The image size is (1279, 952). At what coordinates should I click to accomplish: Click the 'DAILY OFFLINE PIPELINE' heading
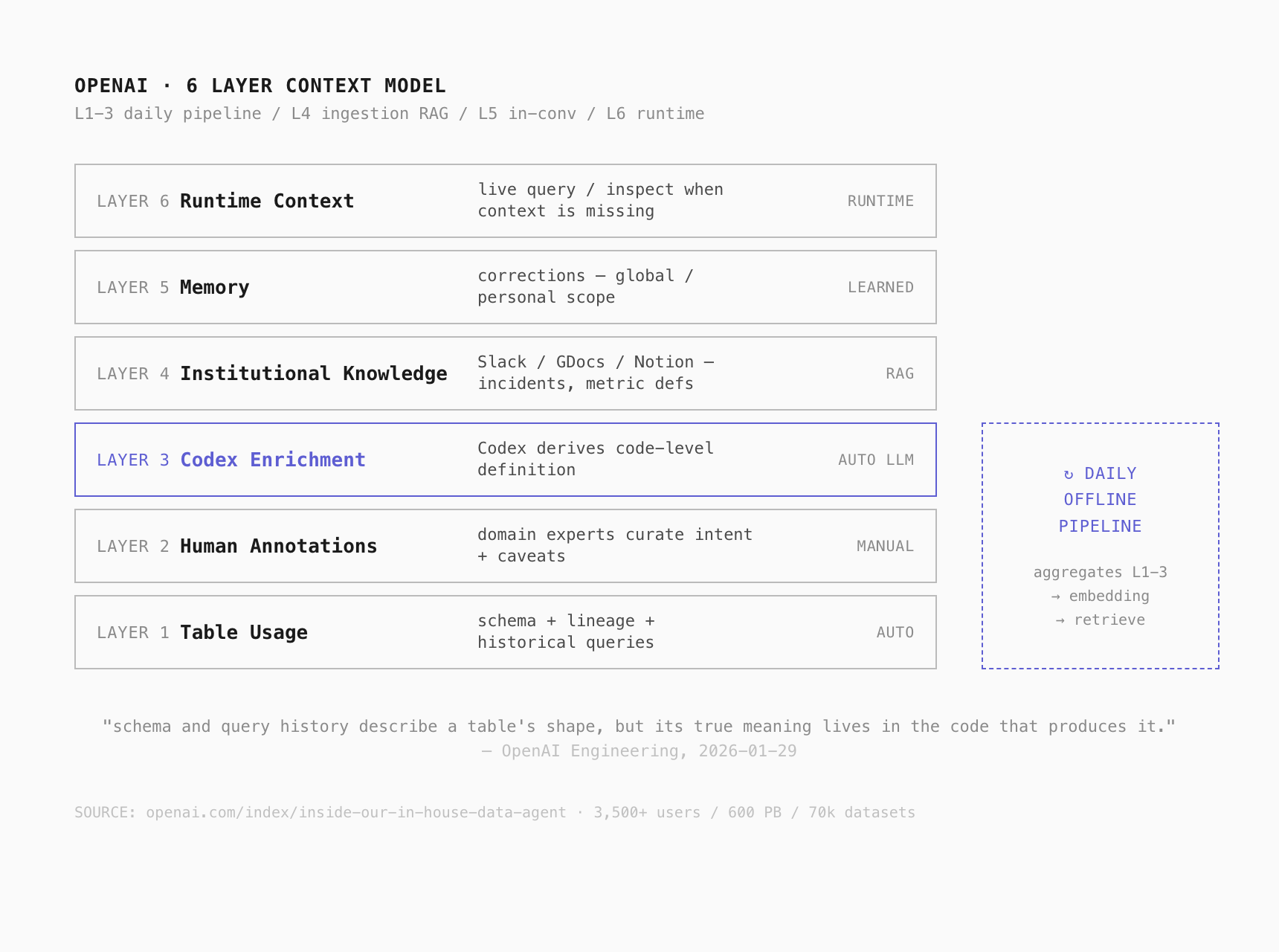1101,500
